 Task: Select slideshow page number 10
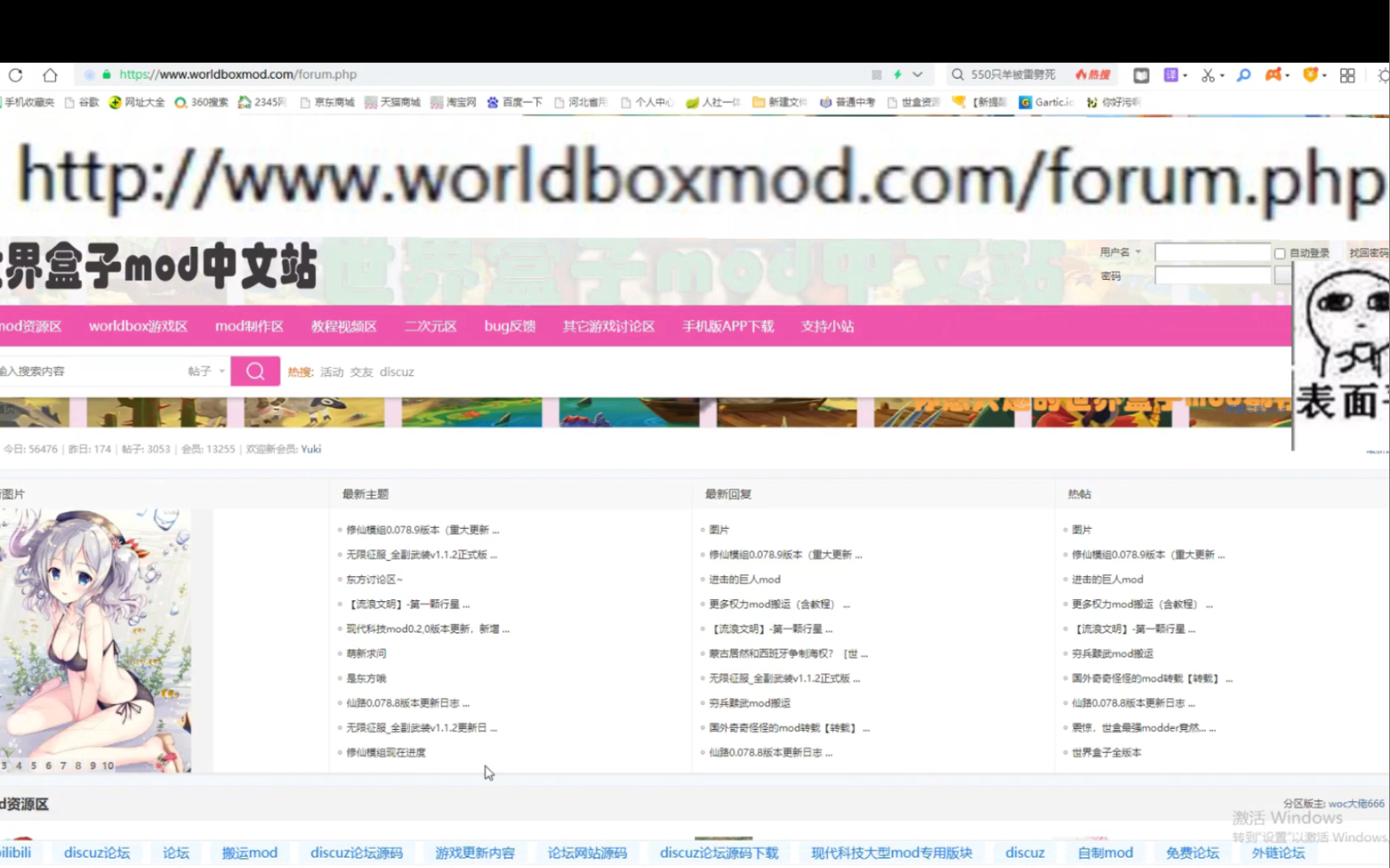(108, 766)
